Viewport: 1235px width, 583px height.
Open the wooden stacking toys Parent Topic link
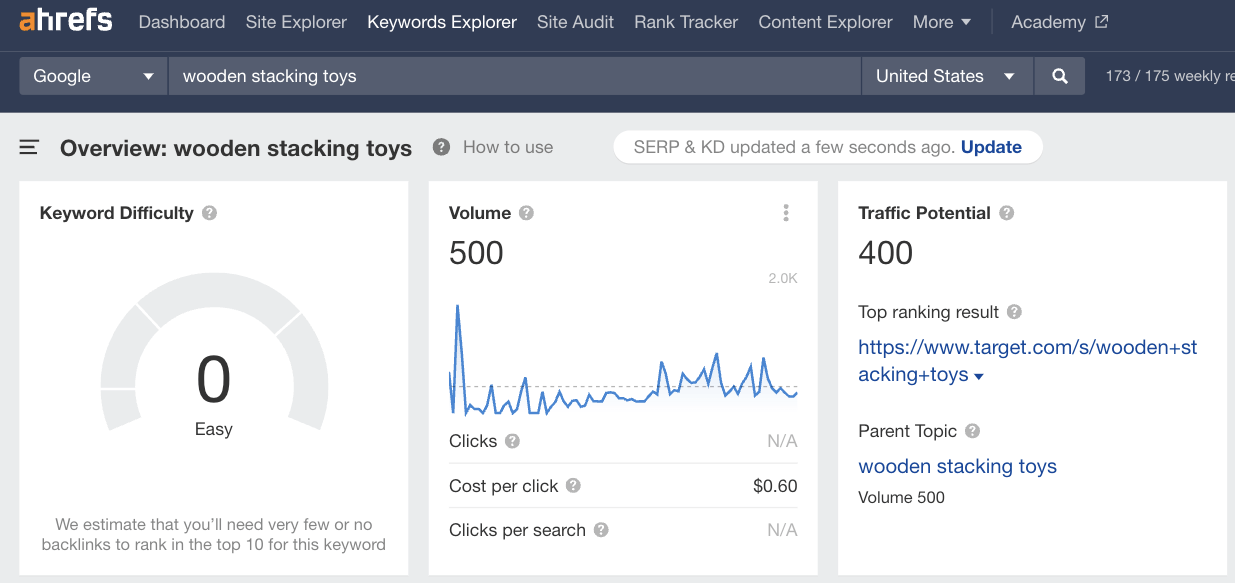pyautogui.click(x=957, y=466)
